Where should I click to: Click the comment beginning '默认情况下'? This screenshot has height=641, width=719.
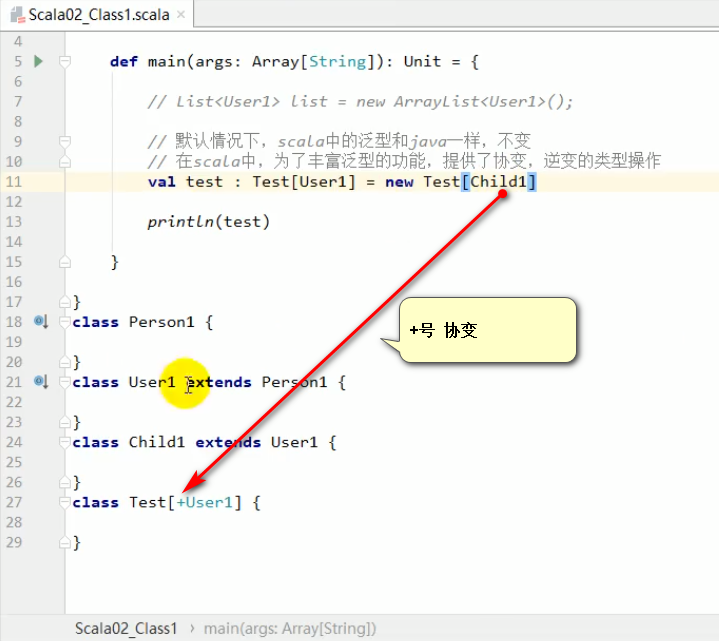339,141
